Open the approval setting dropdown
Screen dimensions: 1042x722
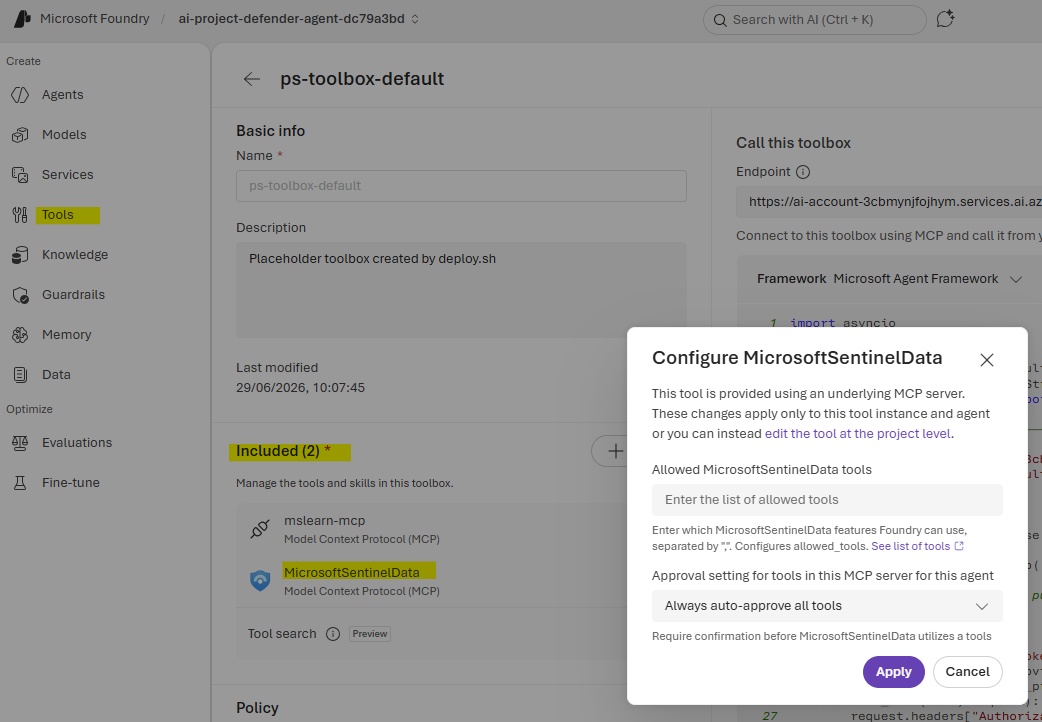point(827,606)
